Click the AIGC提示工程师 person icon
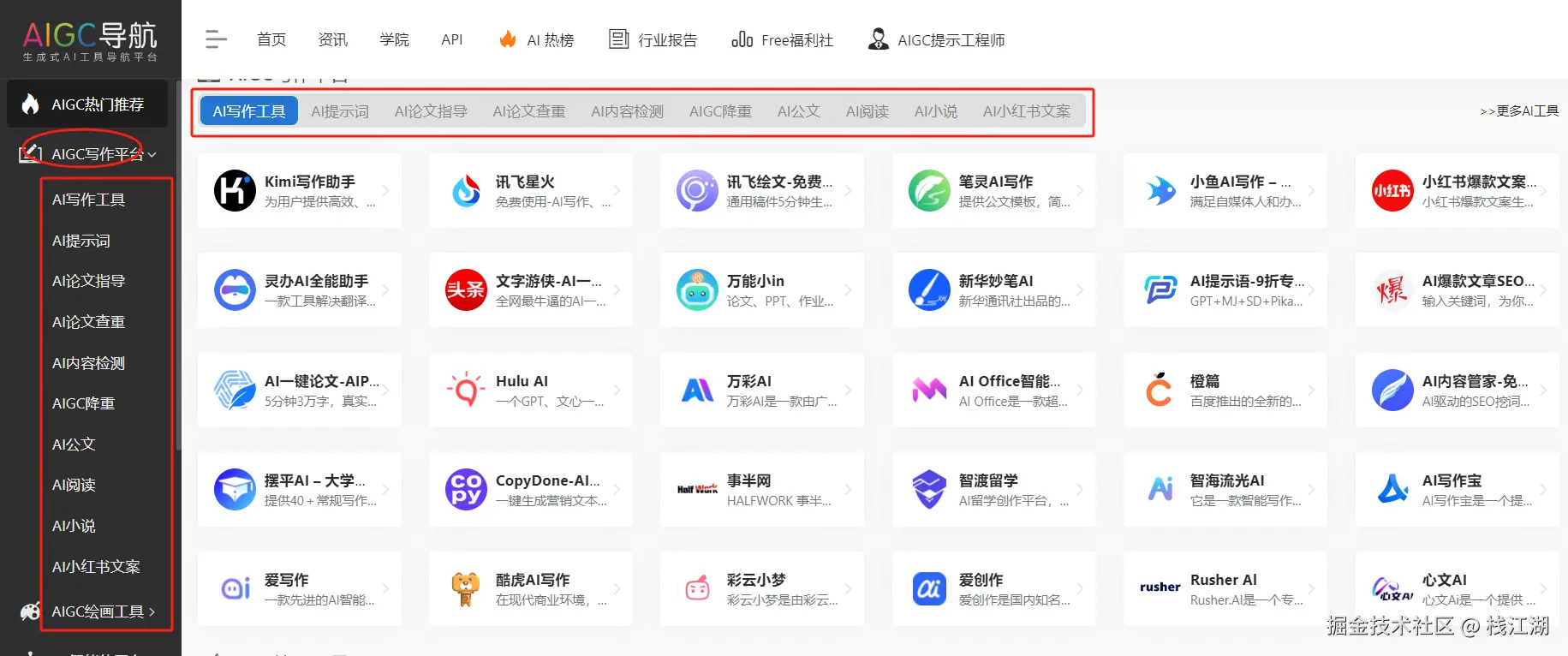The width and height of the screenshot is (1568, 656). pos(878,39)
